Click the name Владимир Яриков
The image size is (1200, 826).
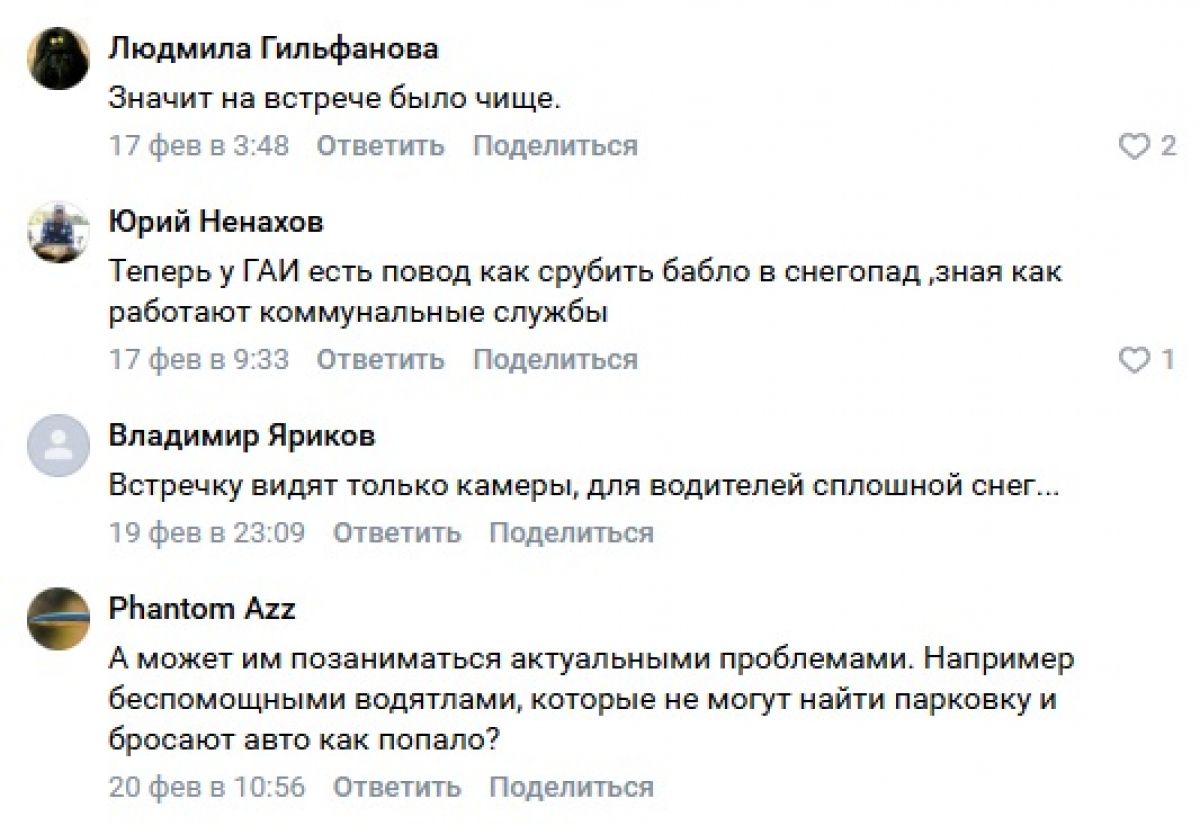[242, 436]
